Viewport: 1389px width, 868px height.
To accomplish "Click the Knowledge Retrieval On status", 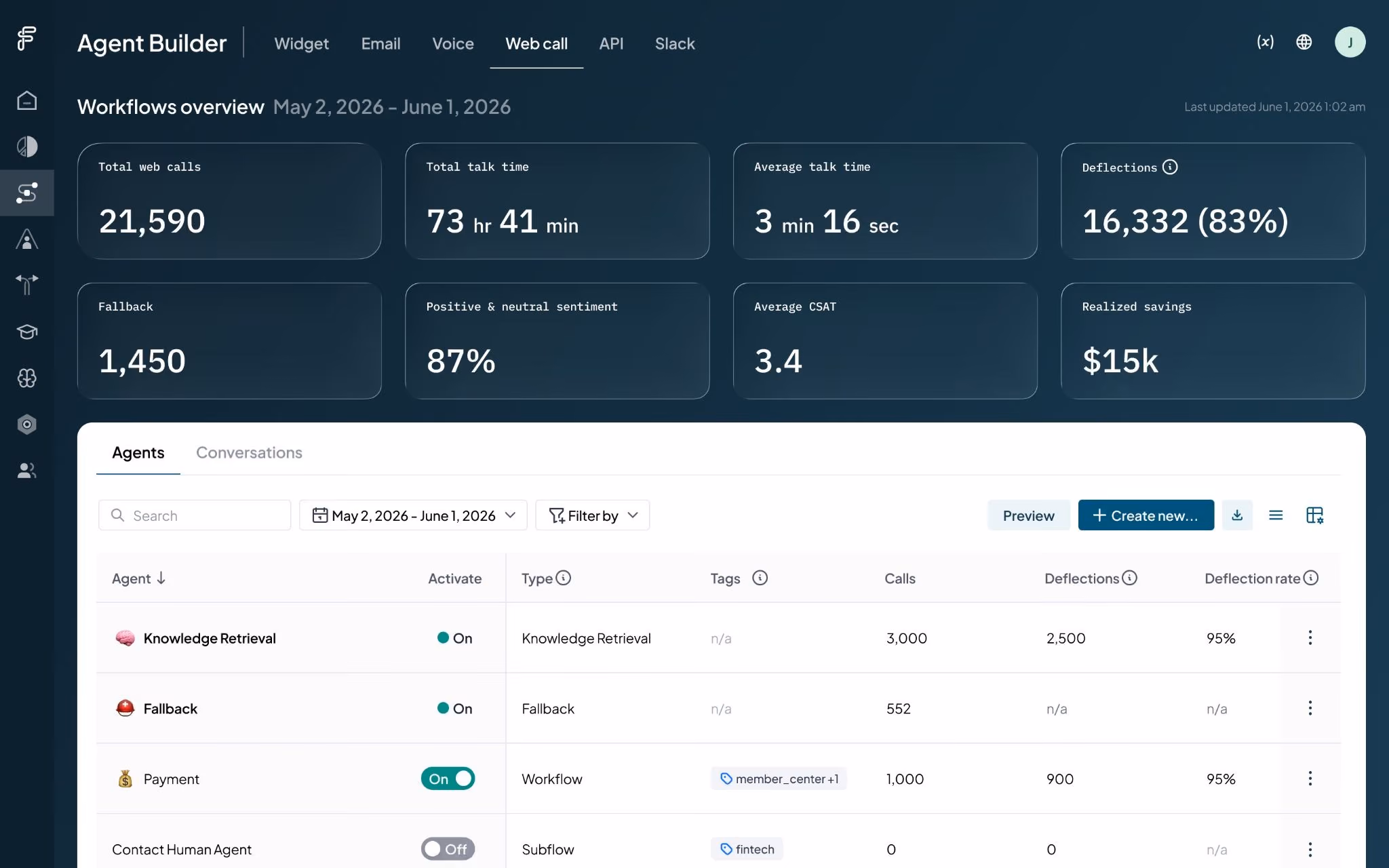I will point(454,638).
